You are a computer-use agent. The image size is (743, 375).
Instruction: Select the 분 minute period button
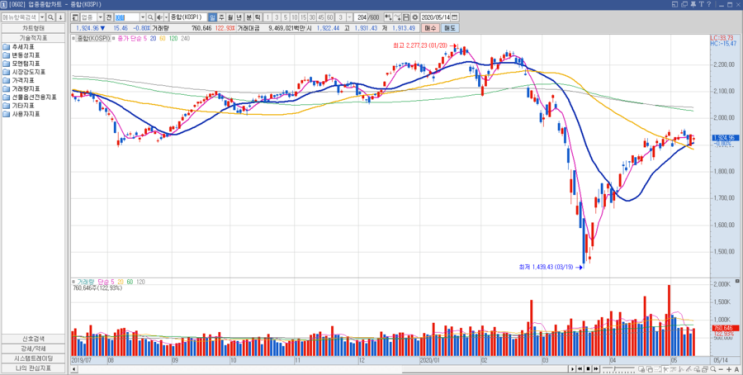(248, 17)
